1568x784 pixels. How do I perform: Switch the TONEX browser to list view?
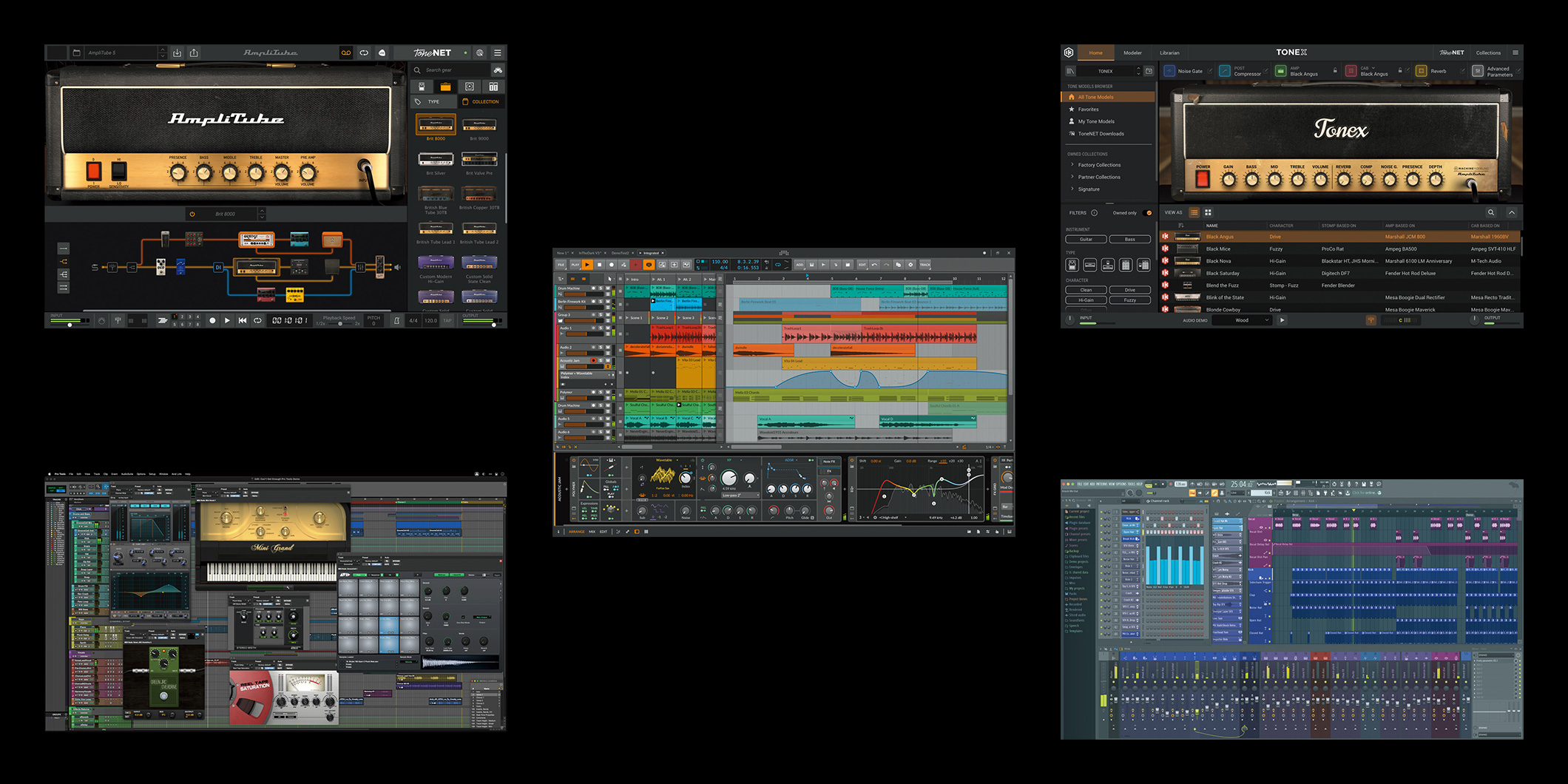coord(1194,212)
